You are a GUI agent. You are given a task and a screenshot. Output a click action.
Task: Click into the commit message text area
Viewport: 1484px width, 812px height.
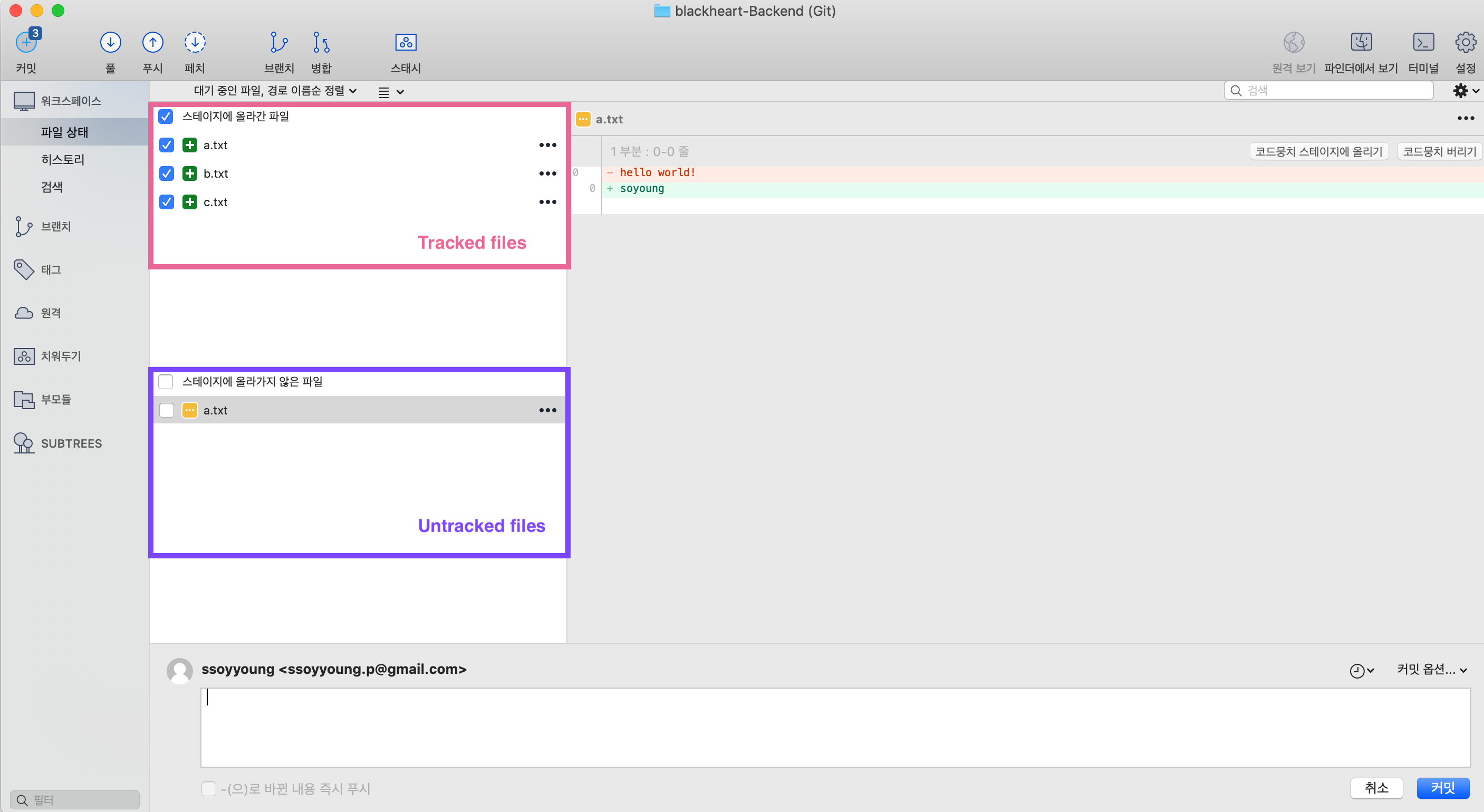(835, 727)
